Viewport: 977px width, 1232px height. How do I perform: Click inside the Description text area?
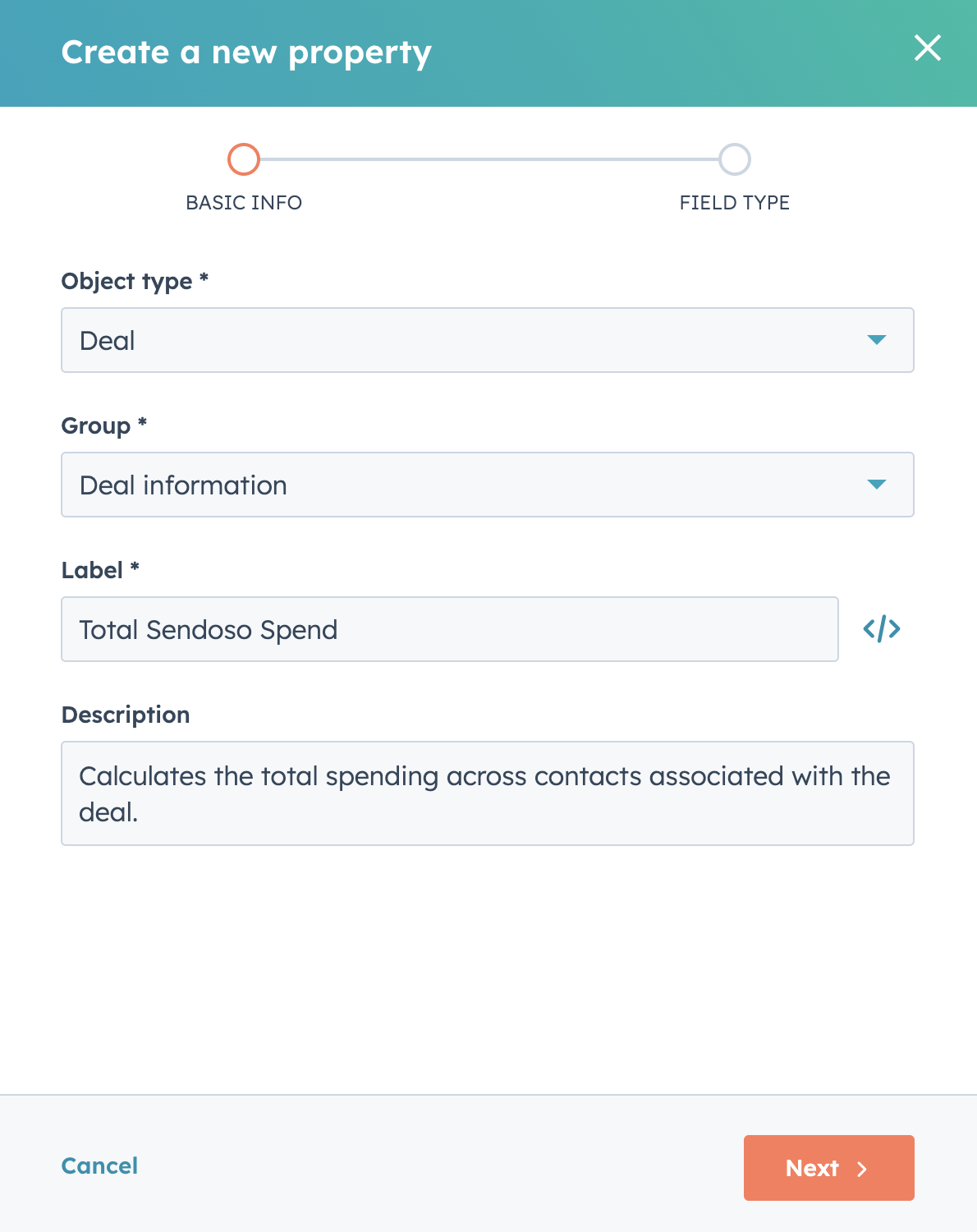488,793
